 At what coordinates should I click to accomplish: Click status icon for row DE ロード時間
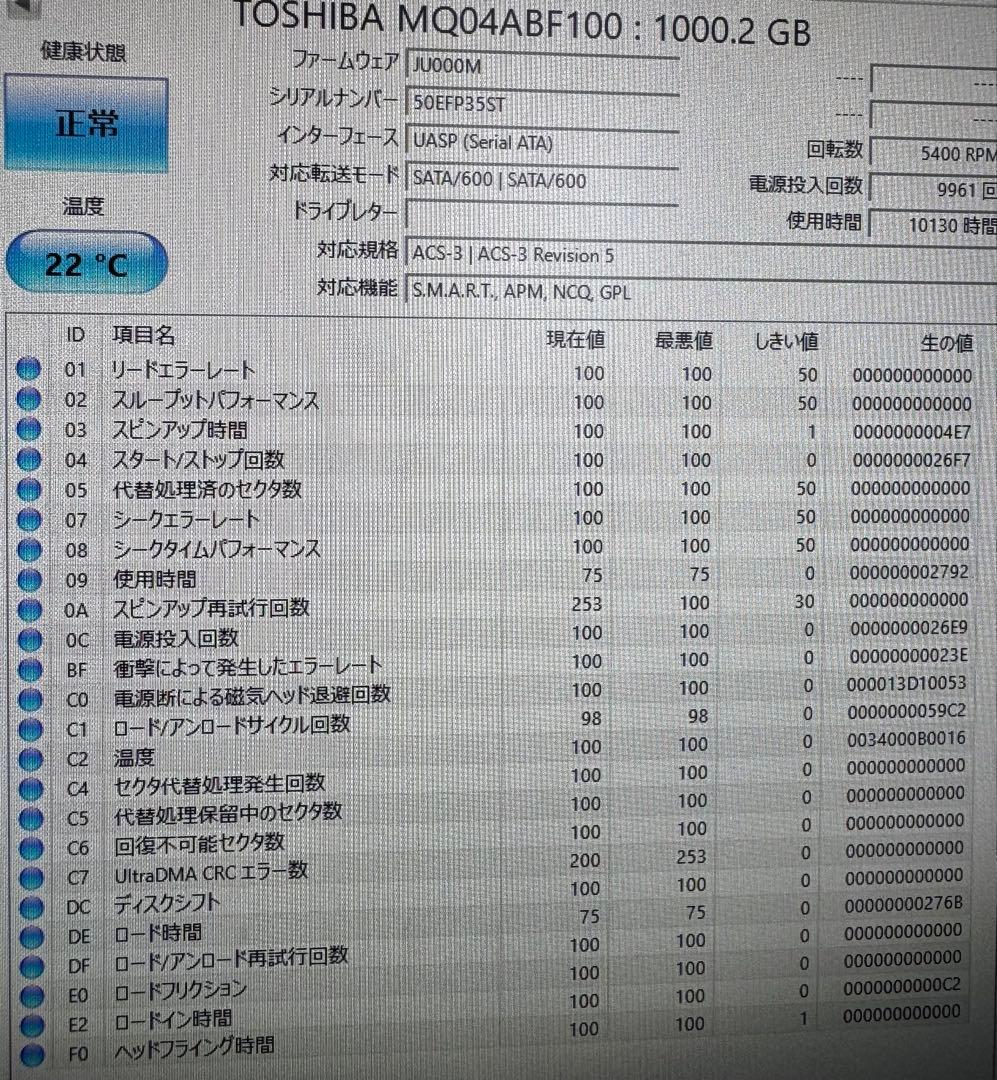tap(32, 937)
